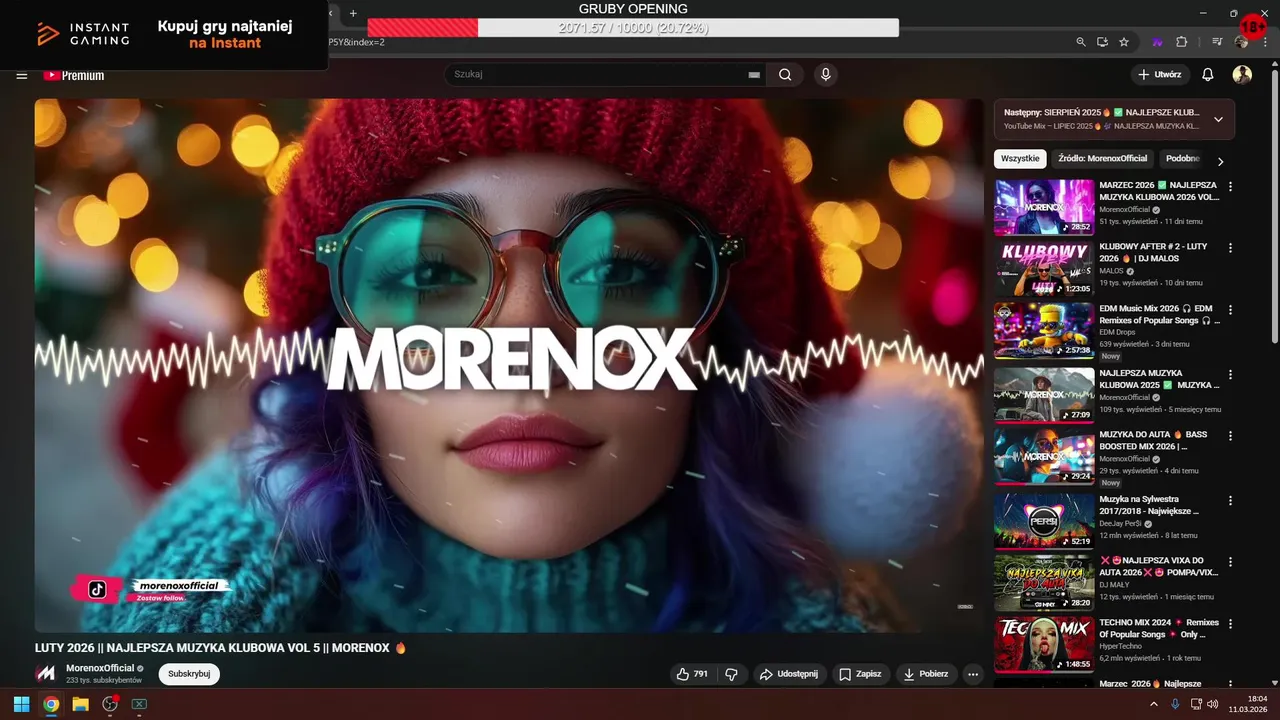Open MorenoxOfficial channel avatar
Image resolution: width=1280 pixels, height=720 pixels.
coord(46,673)
